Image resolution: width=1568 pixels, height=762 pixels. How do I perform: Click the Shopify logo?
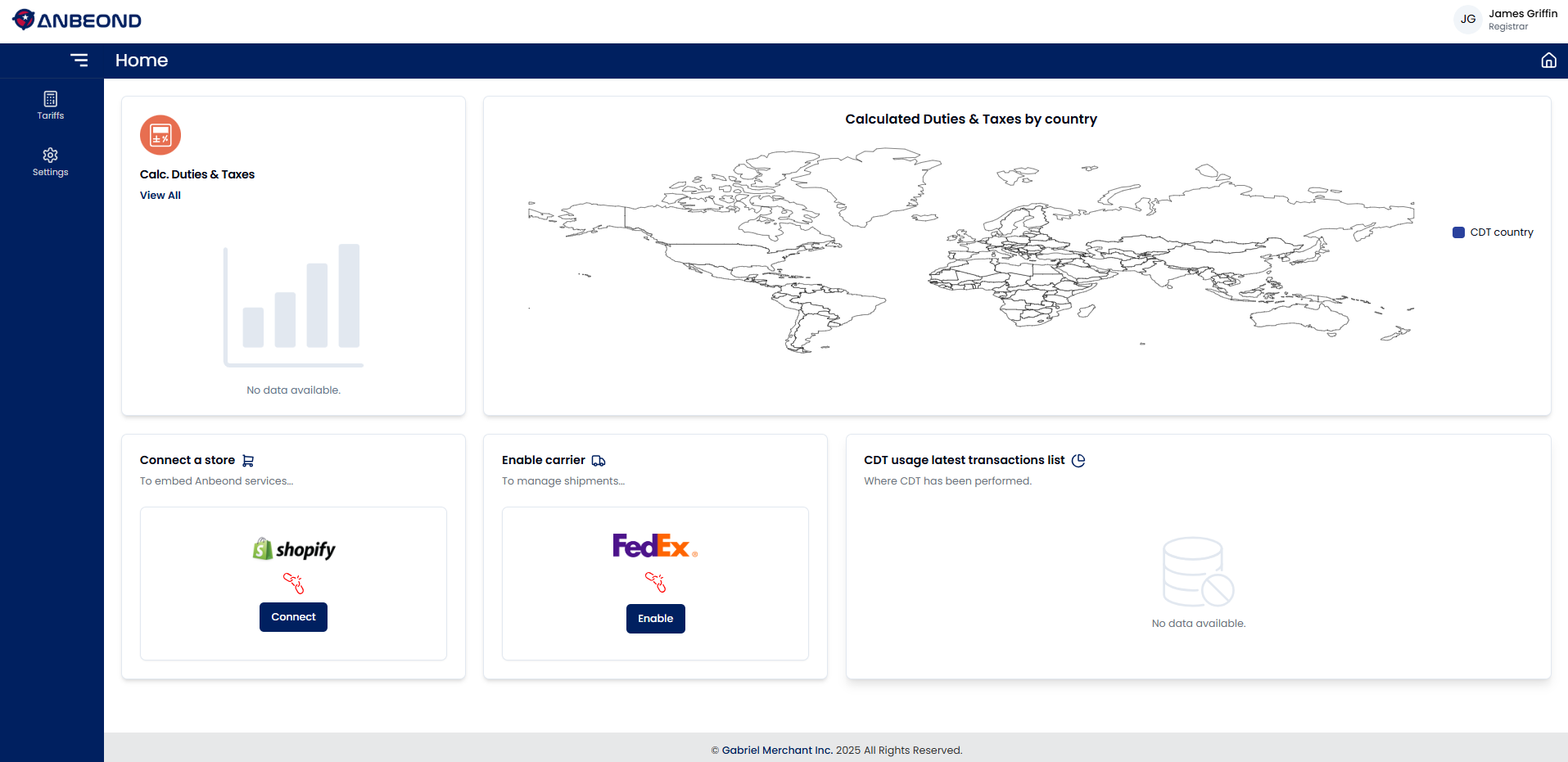(294, 549)
